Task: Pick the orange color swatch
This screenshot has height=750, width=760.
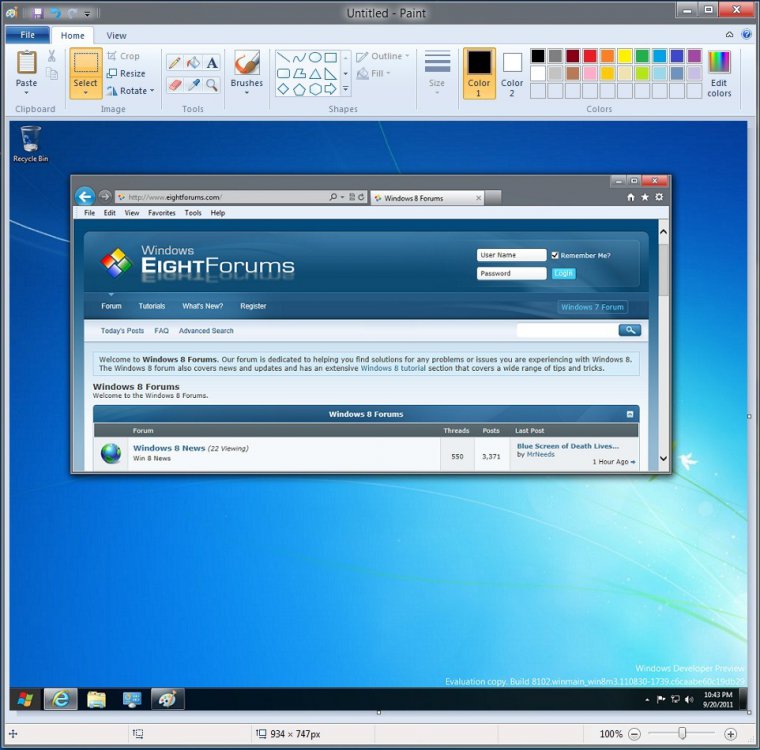Action: 607,56
